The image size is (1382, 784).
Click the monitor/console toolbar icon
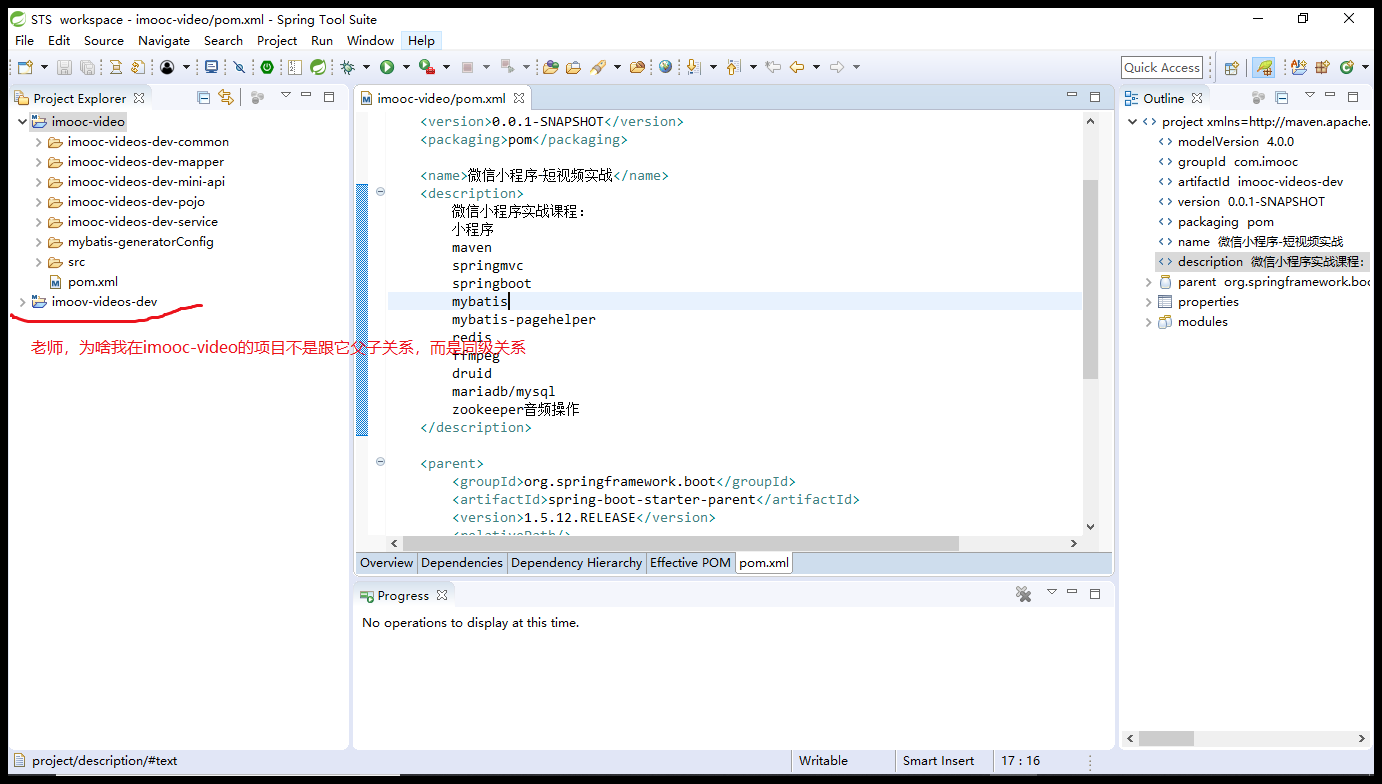(x=211, y=67)
